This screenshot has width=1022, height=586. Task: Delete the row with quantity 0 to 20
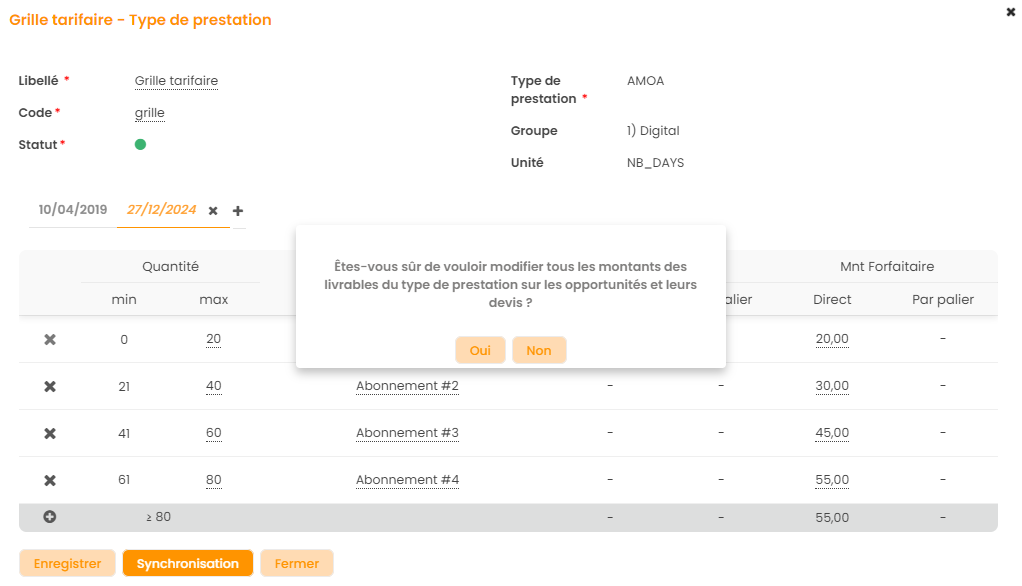point(50,340)
